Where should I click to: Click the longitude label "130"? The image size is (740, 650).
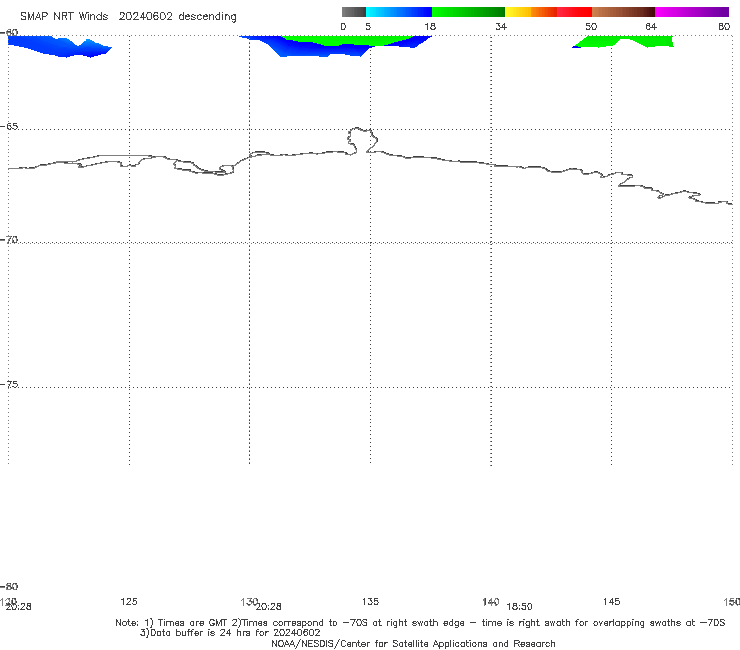click(x=249, y=601)
